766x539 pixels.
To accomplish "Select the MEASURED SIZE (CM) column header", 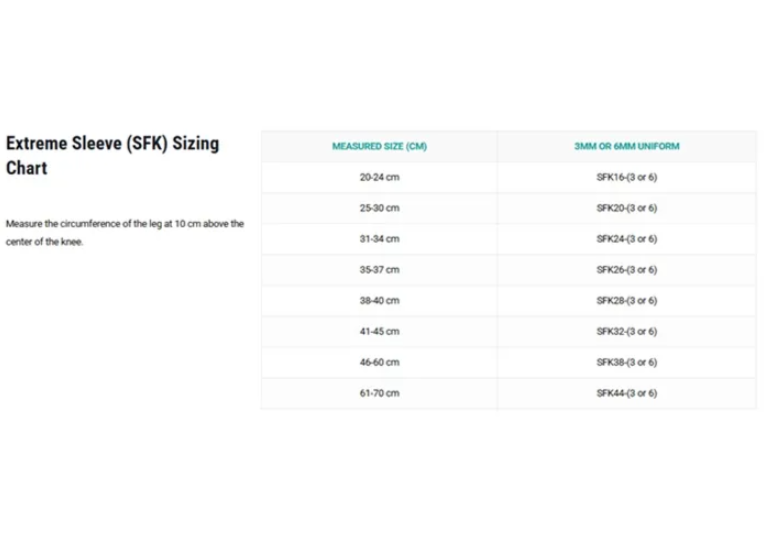I will [380, 146].
